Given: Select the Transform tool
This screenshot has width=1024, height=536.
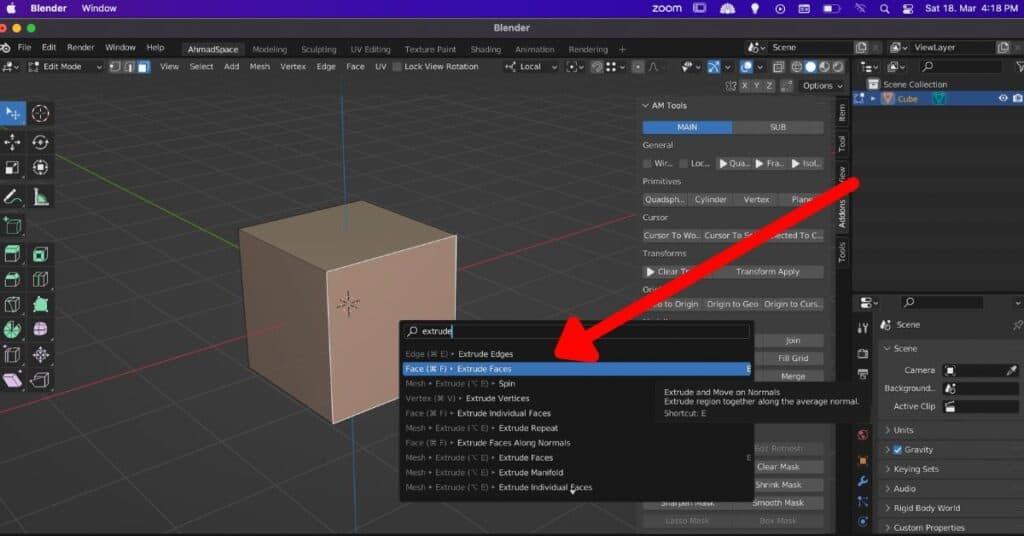Looking at the screenshot, I should tap(40, 168).
